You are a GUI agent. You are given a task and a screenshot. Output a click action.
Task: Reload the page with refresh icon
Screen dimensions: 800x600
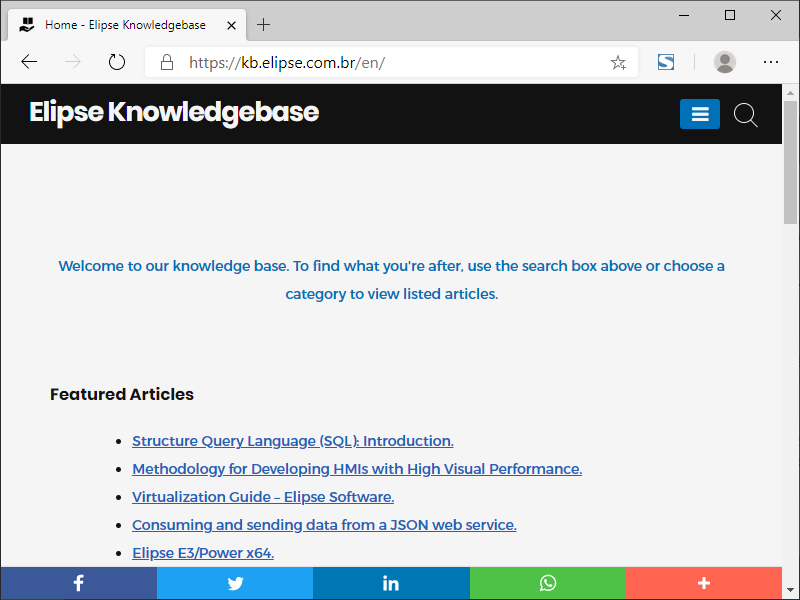click(x=117, y=62)
